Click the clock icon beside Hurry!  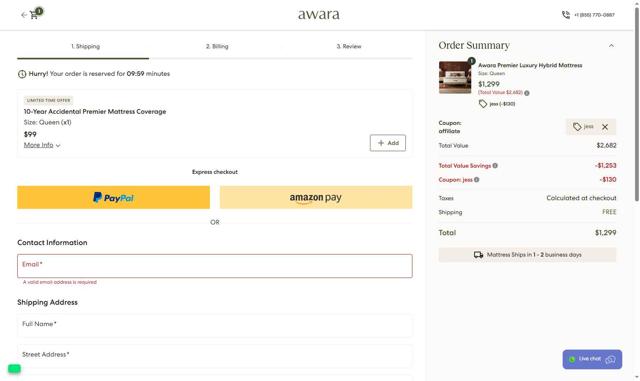[x=22, y=74]
